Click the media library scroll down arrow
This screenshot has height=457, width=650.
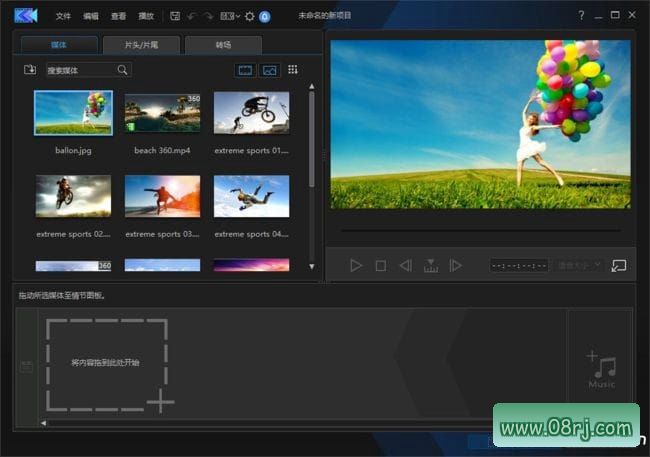click(312, 267)
